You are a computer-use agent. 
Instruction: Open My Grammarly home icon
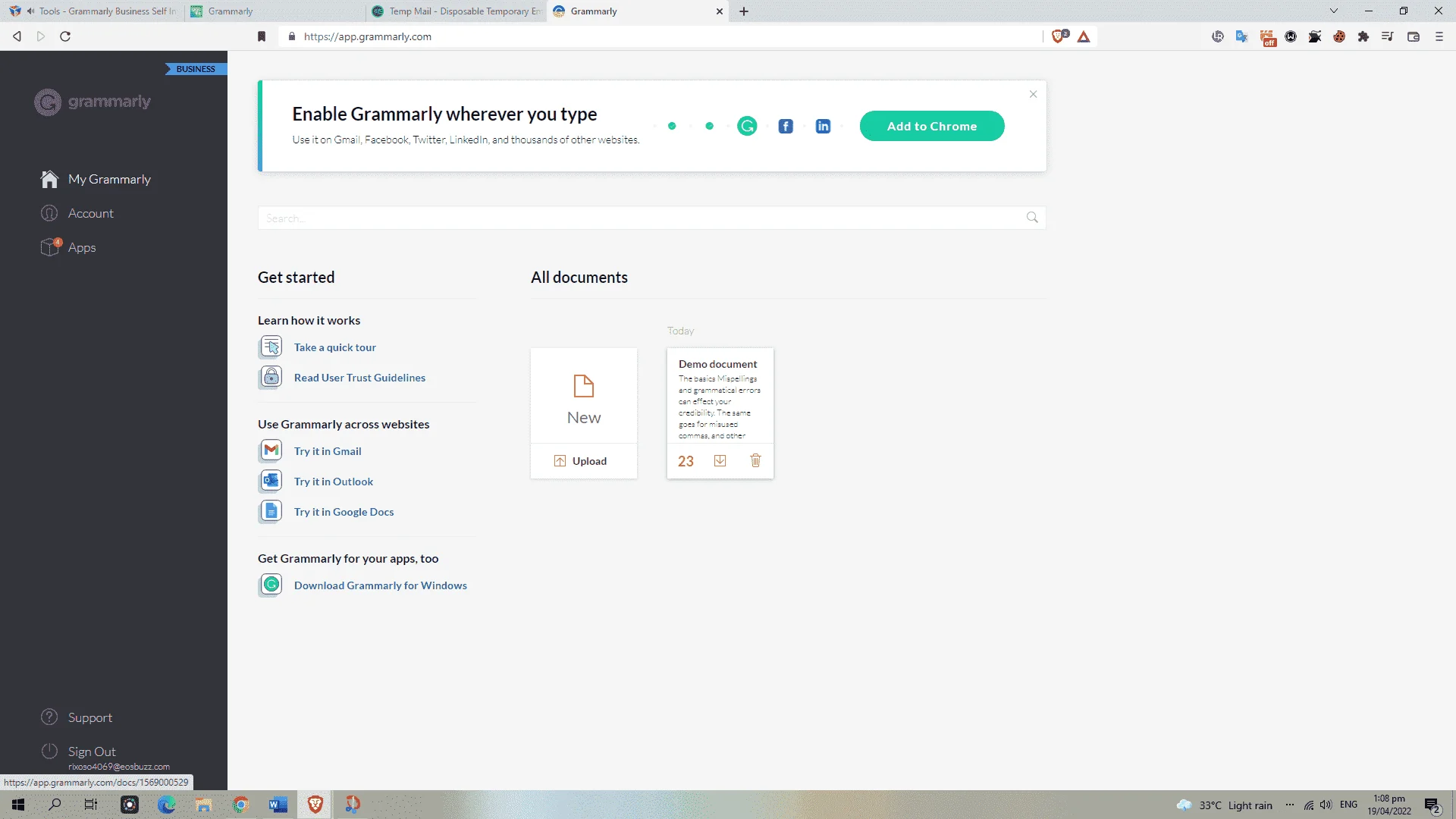[x=49, y=179]
